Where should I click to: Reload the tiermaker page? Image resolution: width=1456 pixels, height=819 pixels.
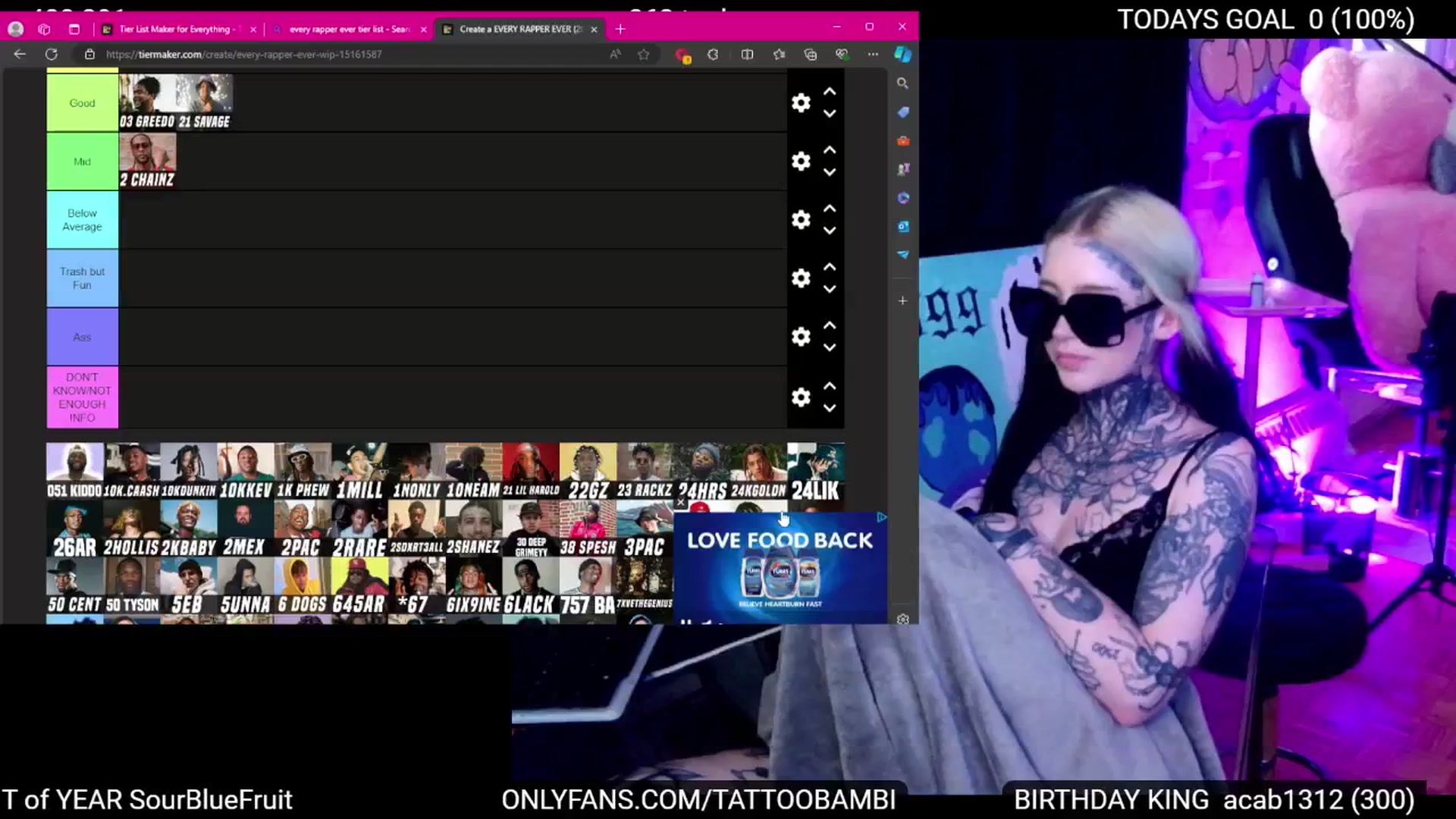click(x=52, y=54)
